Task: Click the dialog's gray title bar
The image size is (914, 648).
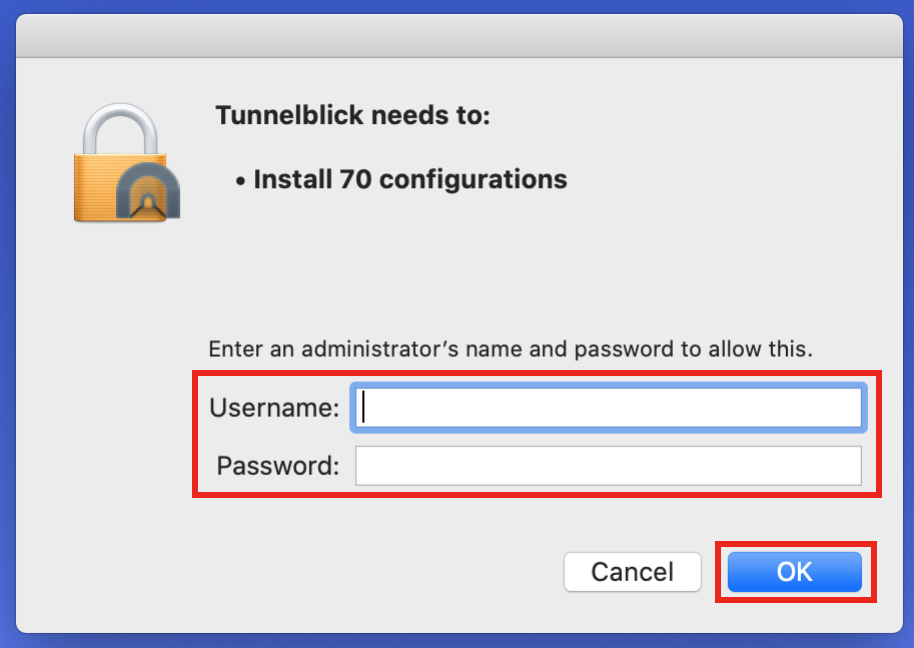Action: click(x=459, y=36)
